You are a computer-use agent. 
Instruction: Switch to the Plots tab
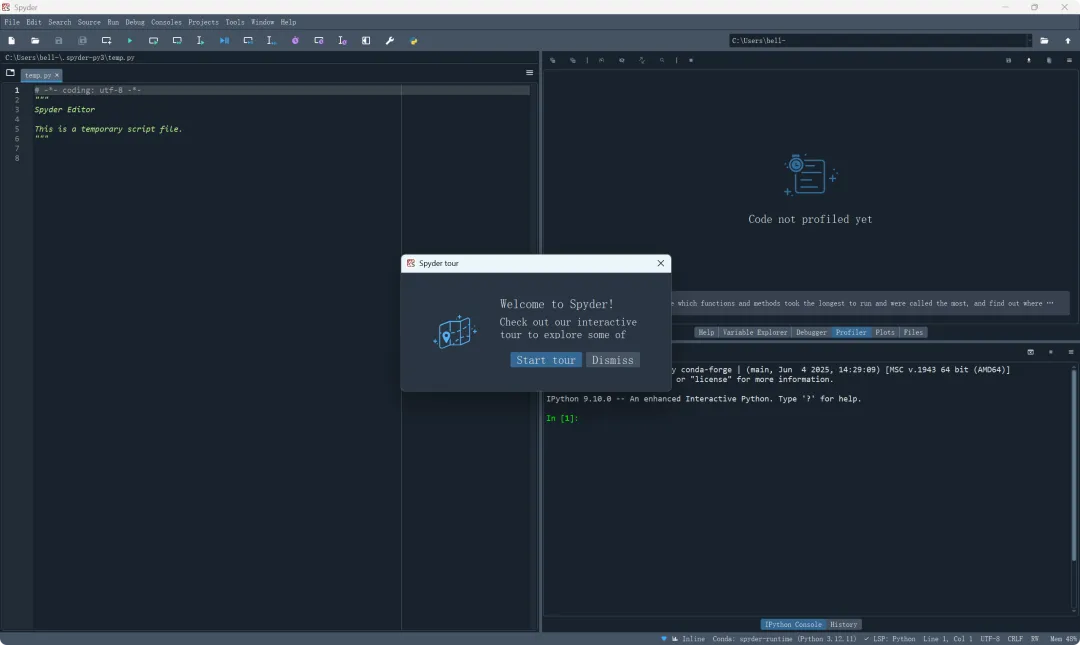point(884,332)
